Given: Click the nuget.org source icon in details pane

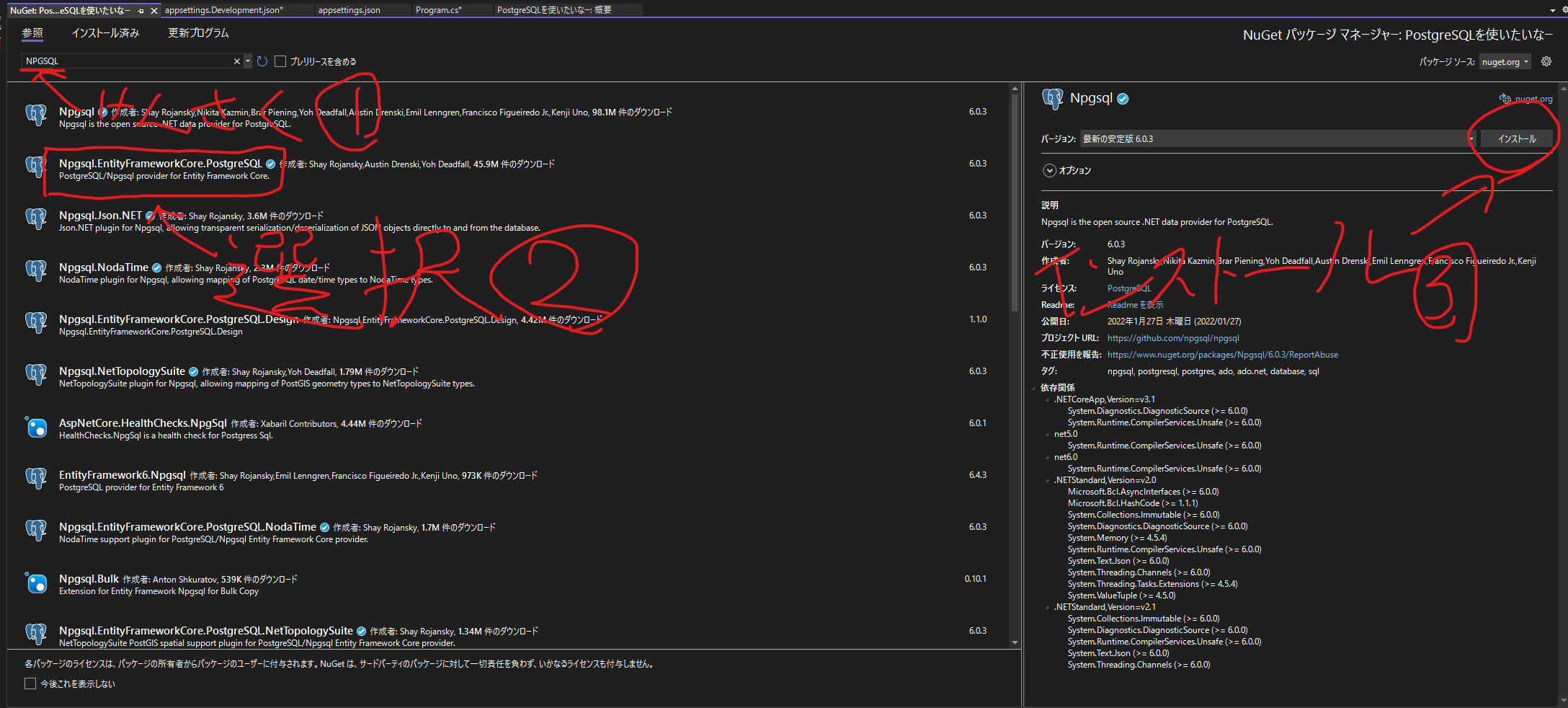Looking at the screenshot, I should coord(1505,99).
